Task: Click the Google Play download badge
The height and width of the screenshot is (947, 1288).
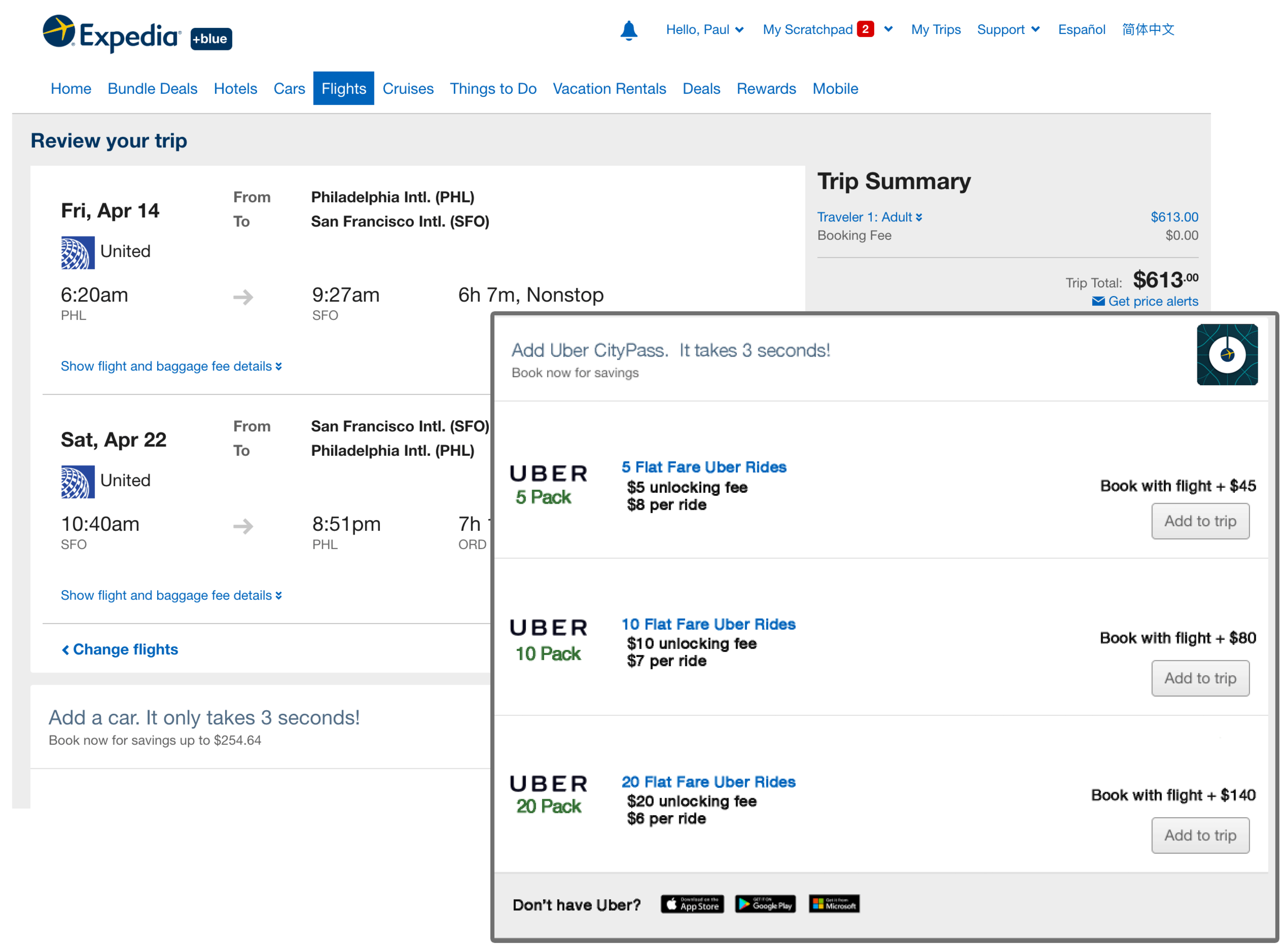Action: point(765,904)
